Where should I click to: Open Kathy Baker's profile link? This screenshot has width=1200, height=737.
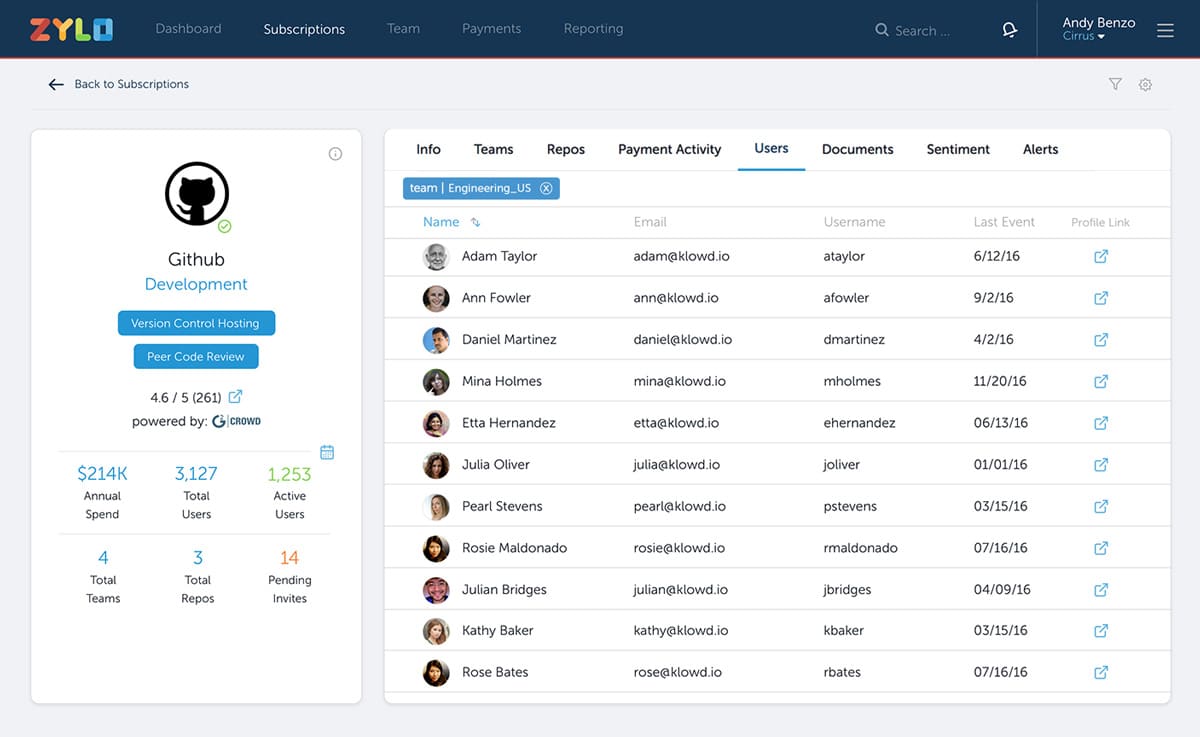coord(1101,631)
